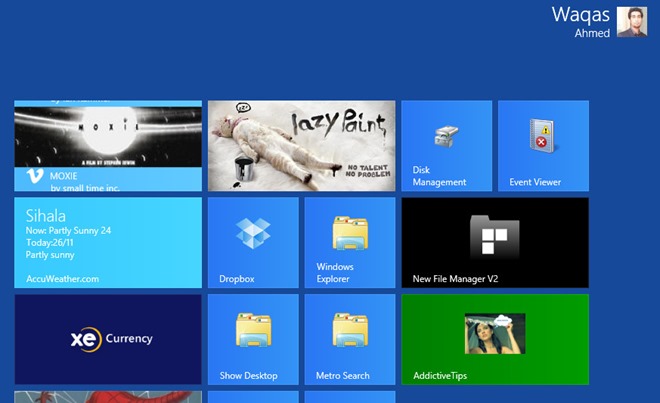Click the Disk Management label
The image size is (660, 403).
(x=439, y=176)
